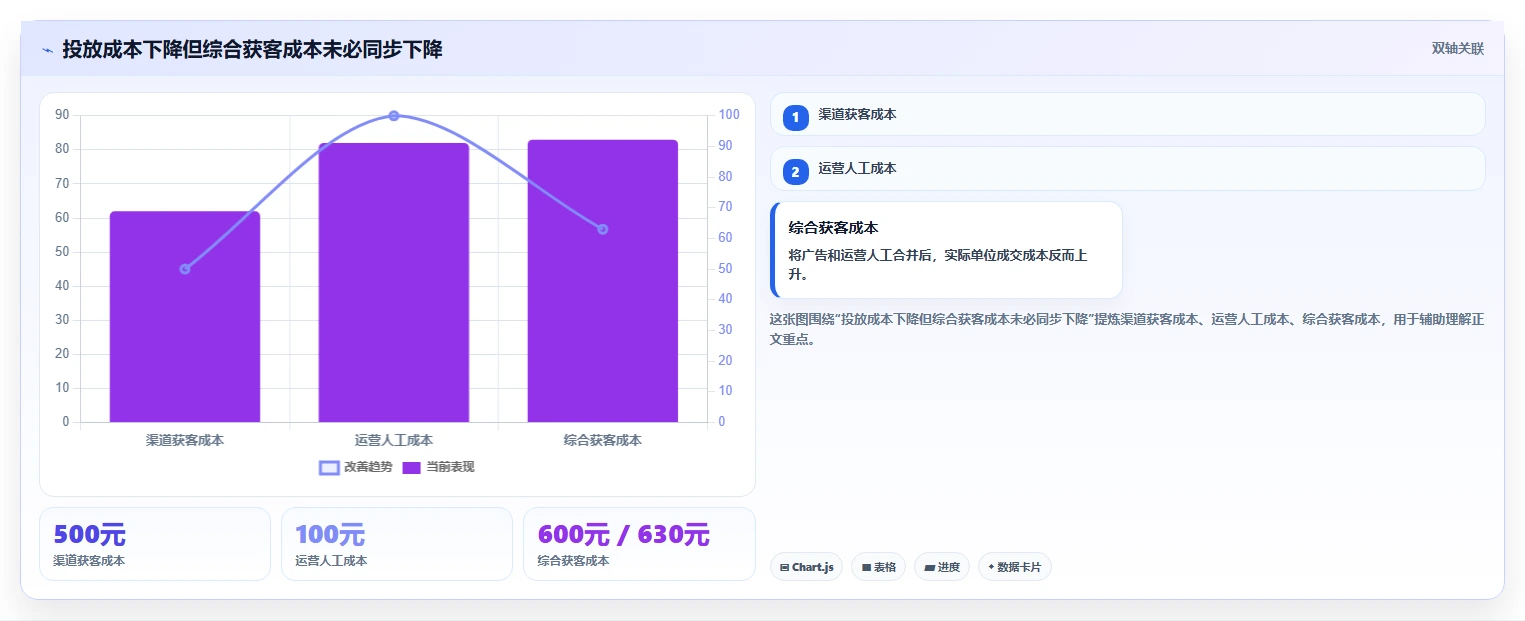Image resolution: width=1525 pixels, height=621 pixels.
Task: Click the x-axis label 渠道获客成本
Action: click(185, 439)
